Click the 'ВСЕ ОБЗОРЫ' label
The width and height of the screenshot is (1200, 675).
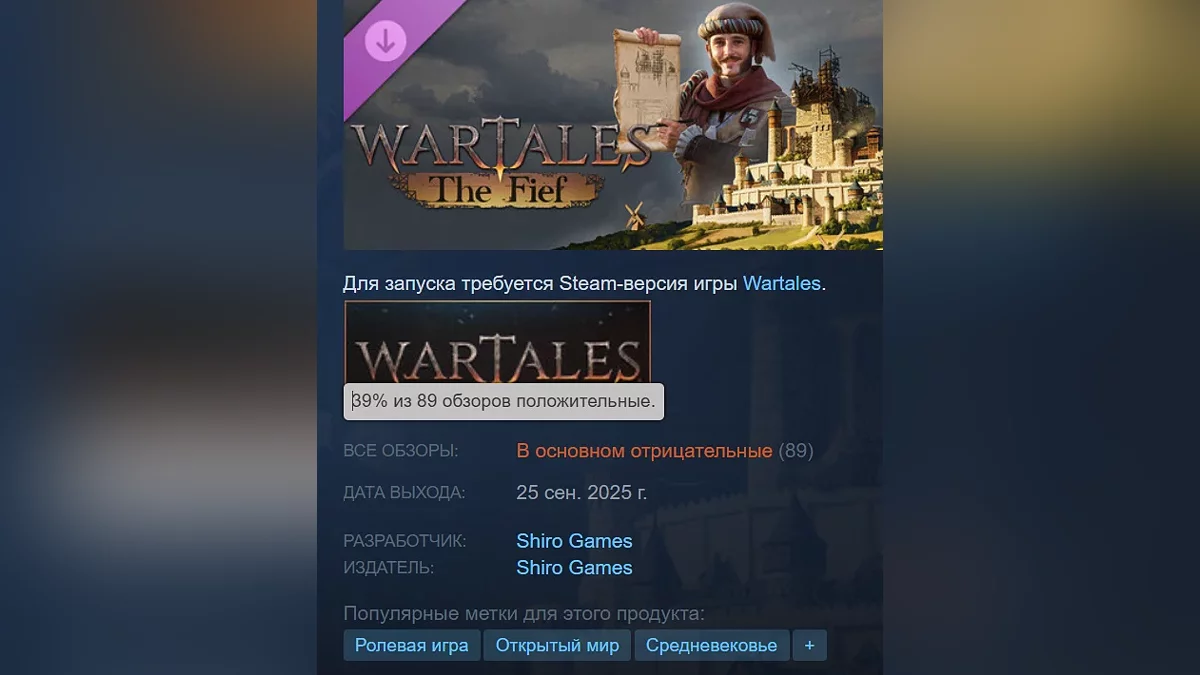[x=401, y=451]
